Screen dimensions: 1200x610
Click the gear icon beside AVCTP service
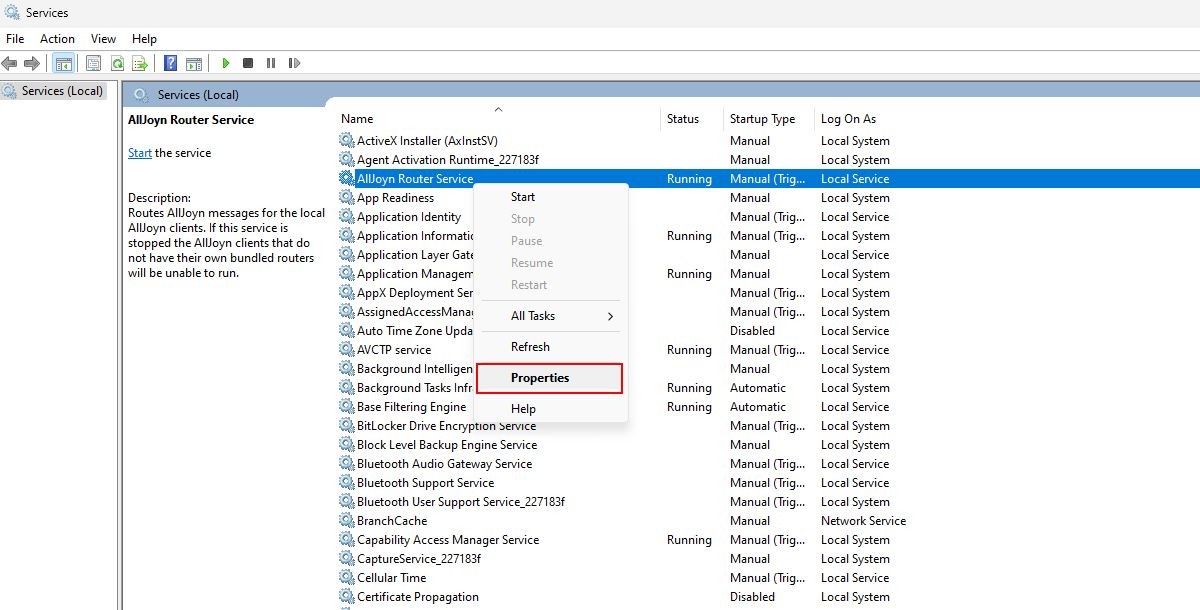tap(347, 350)
